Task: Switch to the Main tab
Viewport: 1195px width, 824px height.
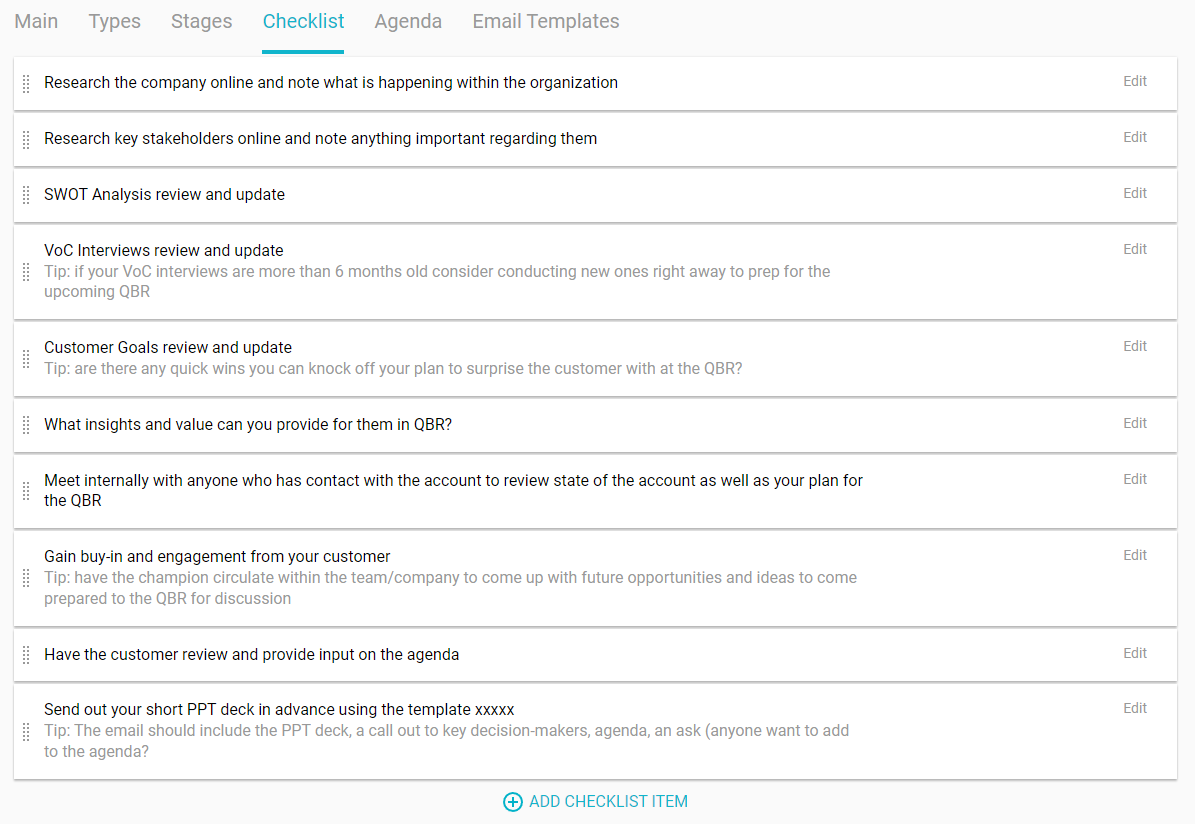Action: click(x=36, y=22)
